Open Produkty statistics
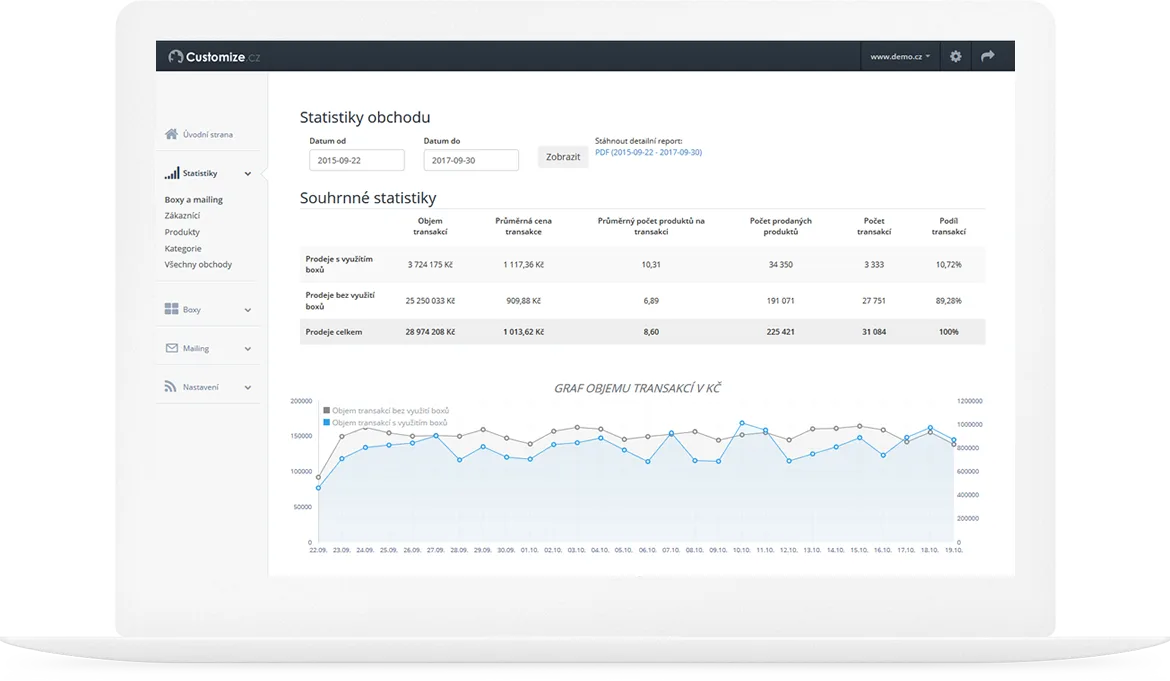 pos(182,232)
